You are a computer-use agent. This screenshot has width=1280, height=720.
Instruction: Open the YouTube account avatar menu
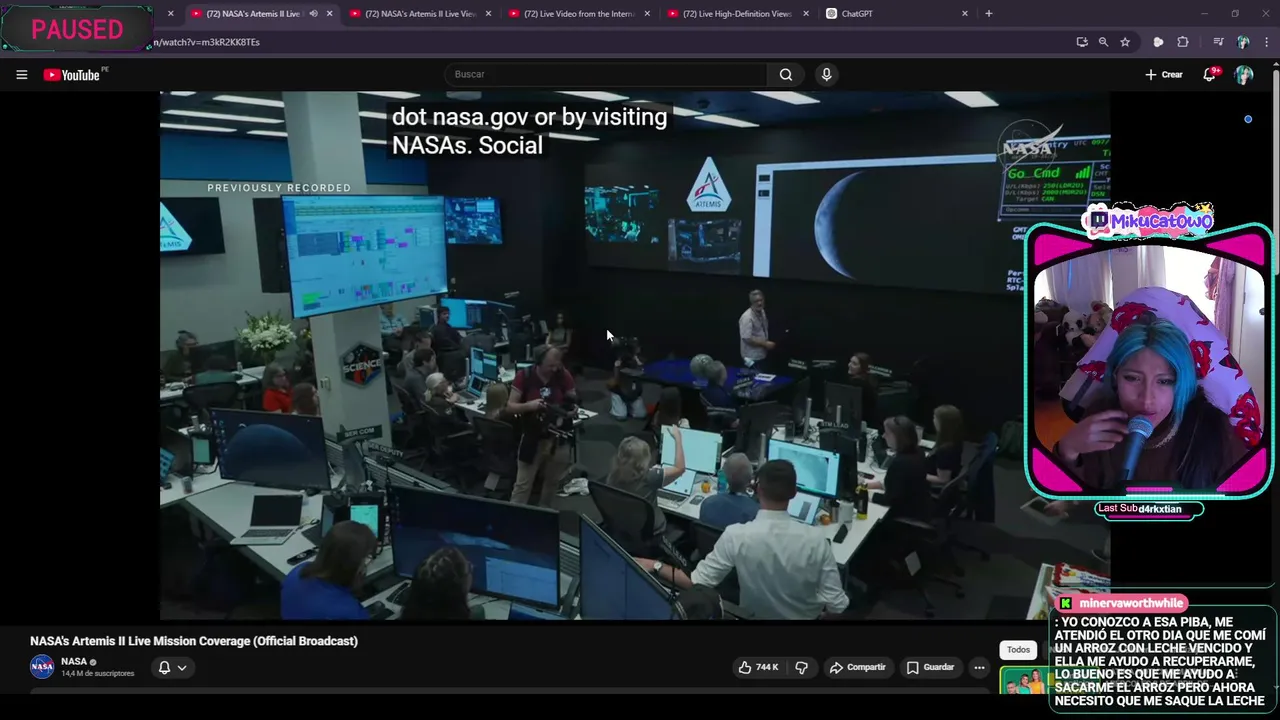[x=1244, y=75]
